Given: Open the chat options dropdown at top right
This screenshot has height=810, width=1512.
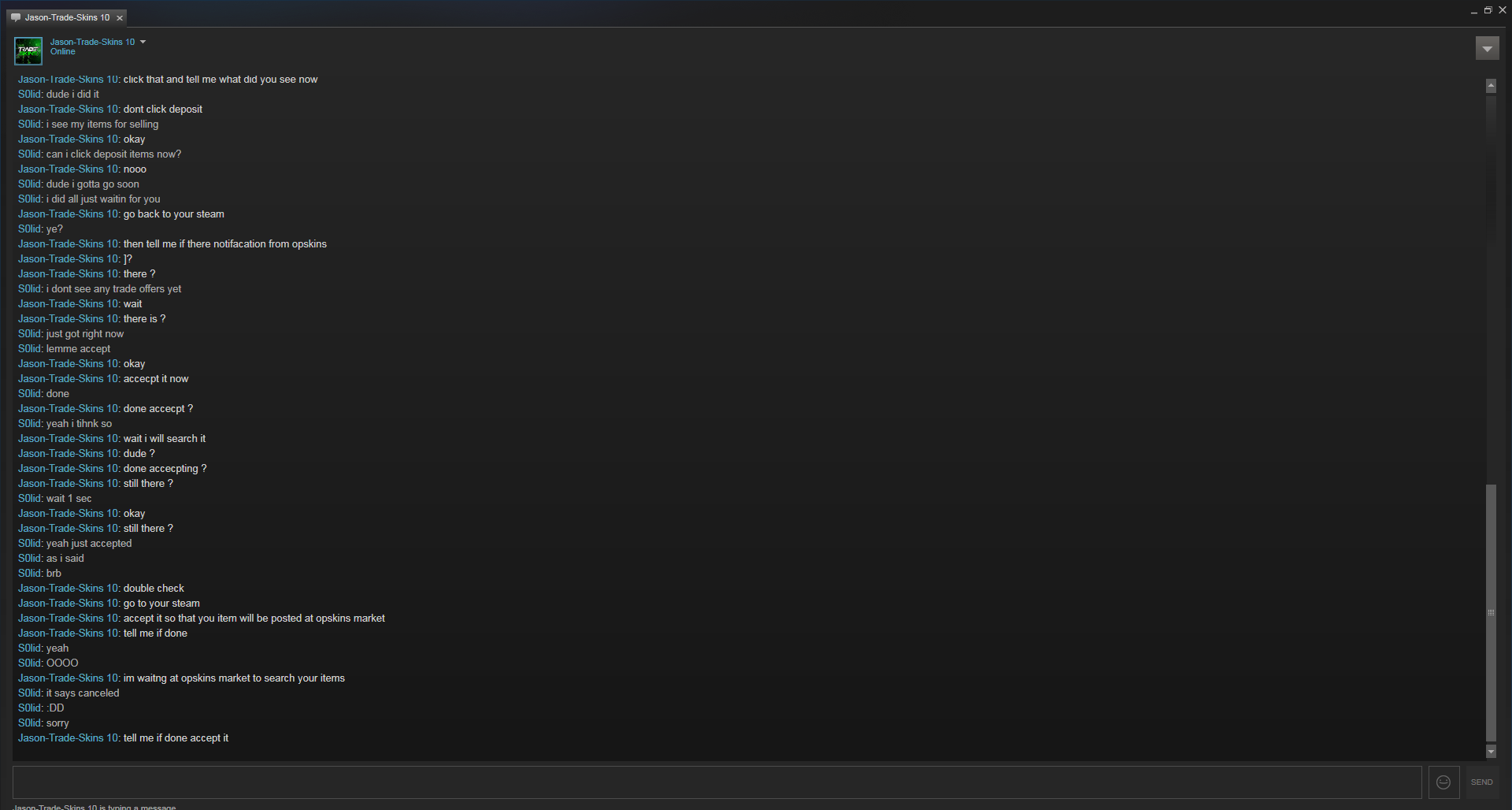Looking at the screenshot, I should click(x=1487, y=49).
